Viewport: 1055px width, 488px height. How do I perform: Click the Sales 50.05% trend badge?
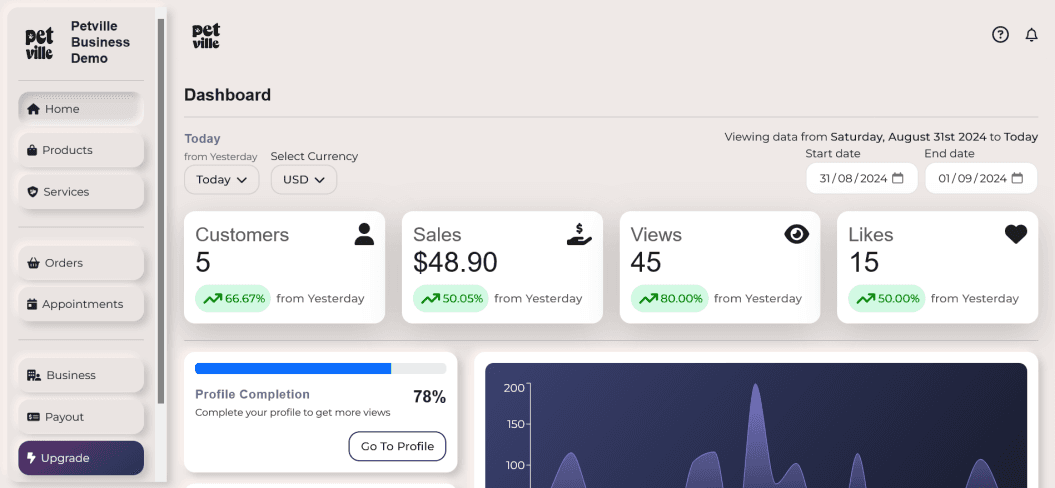tap(451, 298)
